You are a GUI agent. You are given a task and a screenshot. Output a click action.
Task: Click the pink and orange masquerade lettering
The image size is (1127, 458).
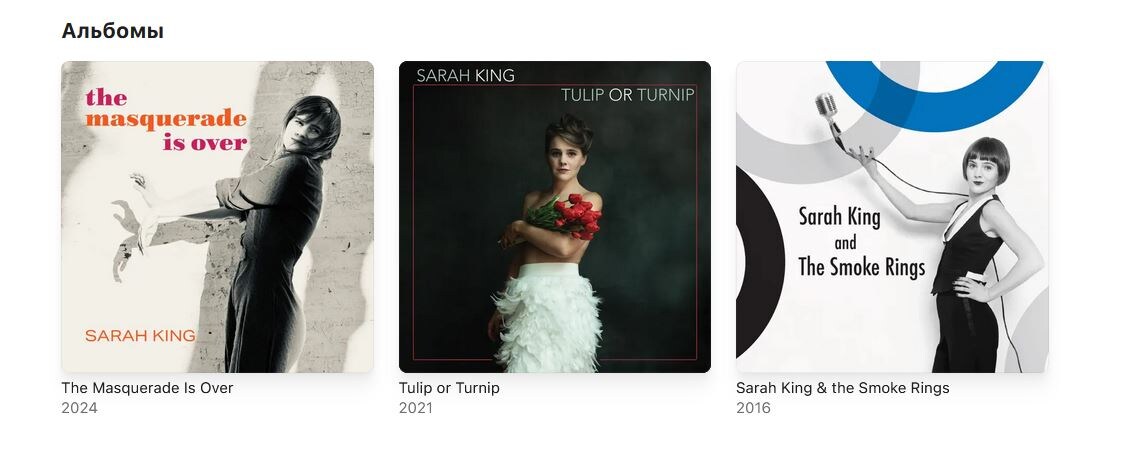(x=166, y=119)
